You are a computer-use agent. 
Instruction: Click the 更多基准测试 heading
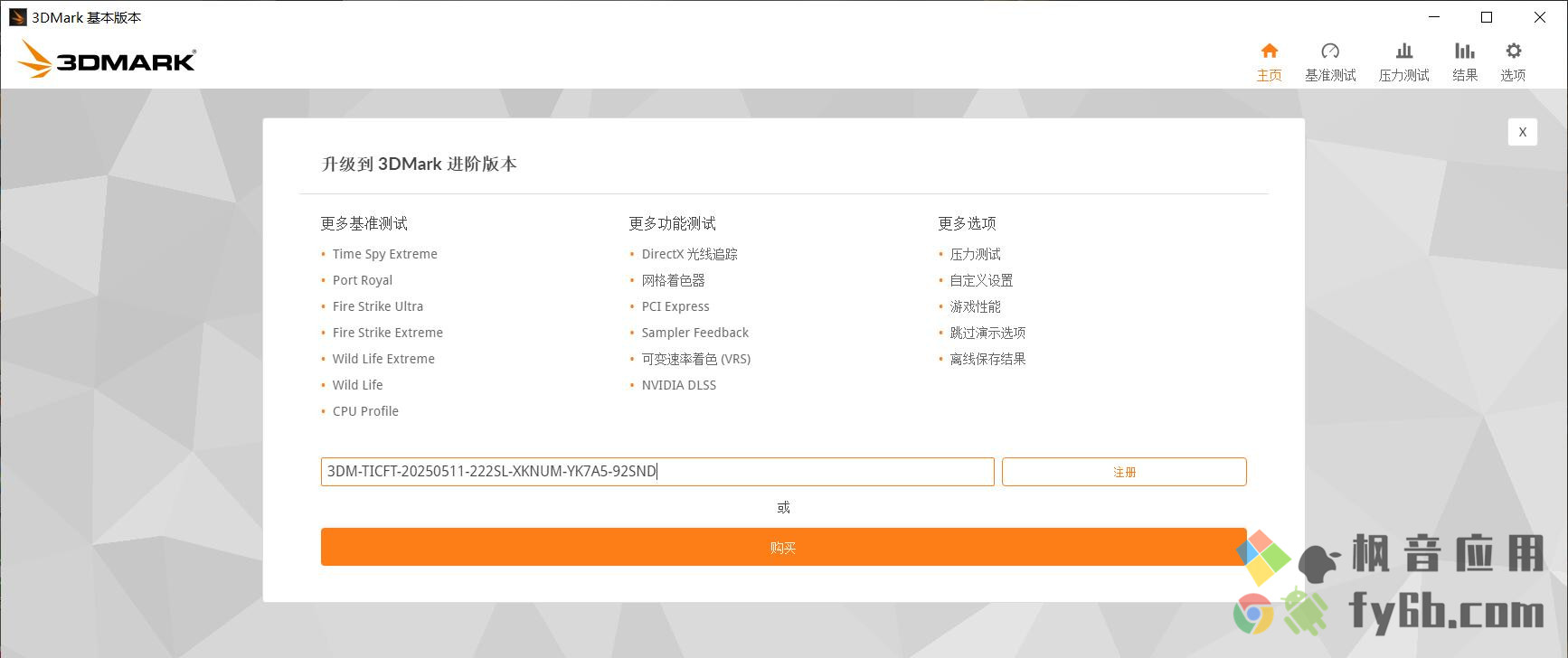[x=364, y=223]
